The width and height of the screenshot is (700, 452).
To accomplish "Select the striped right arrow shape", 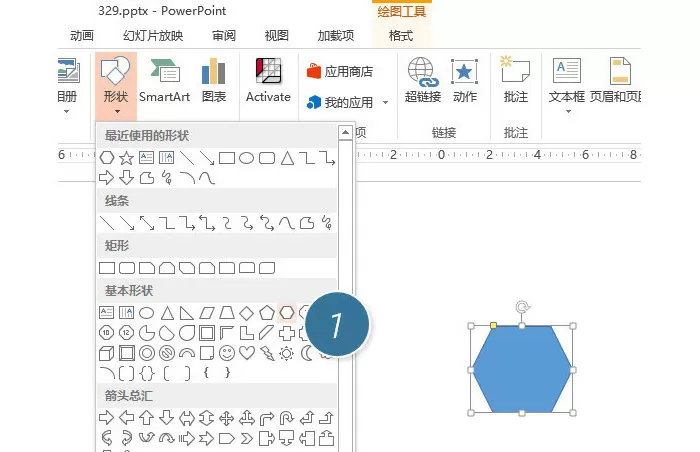I will [187, 439].
